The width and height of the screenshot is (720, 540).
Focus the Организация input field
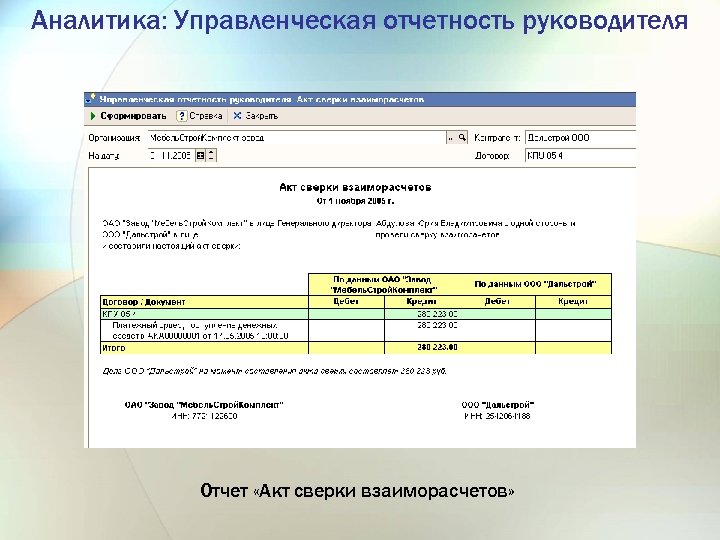pos(297,137)
